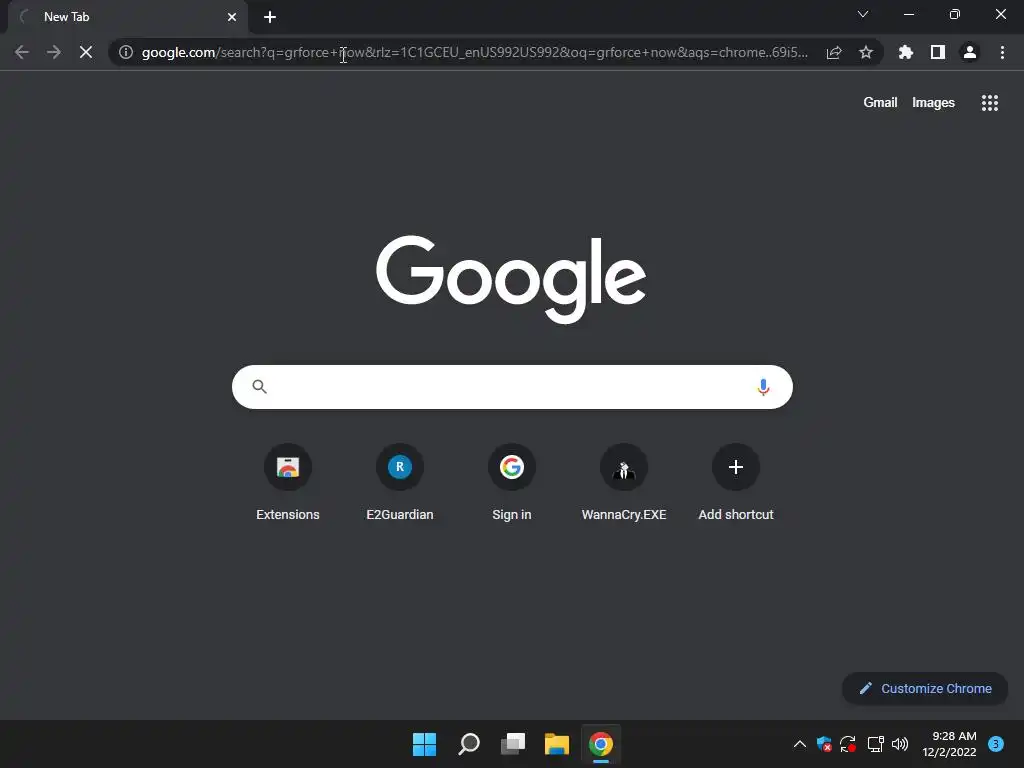
Task: Go back using the browser back arrow
Action: [x=22, y=52]
